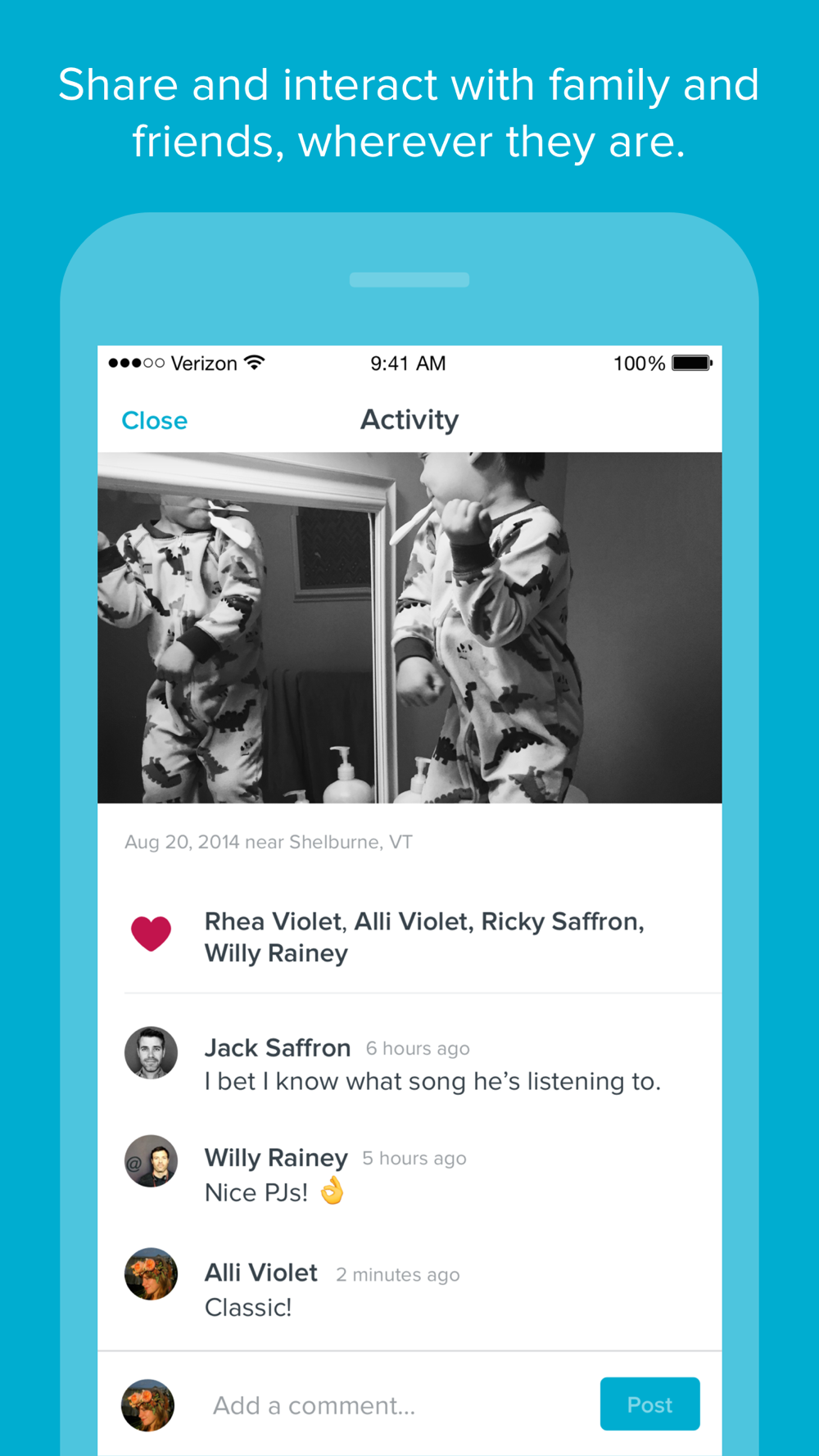Open Jack Saffron's name link
The width and height of the screenshot is (819, 1456).
(x=278, y=1048)
